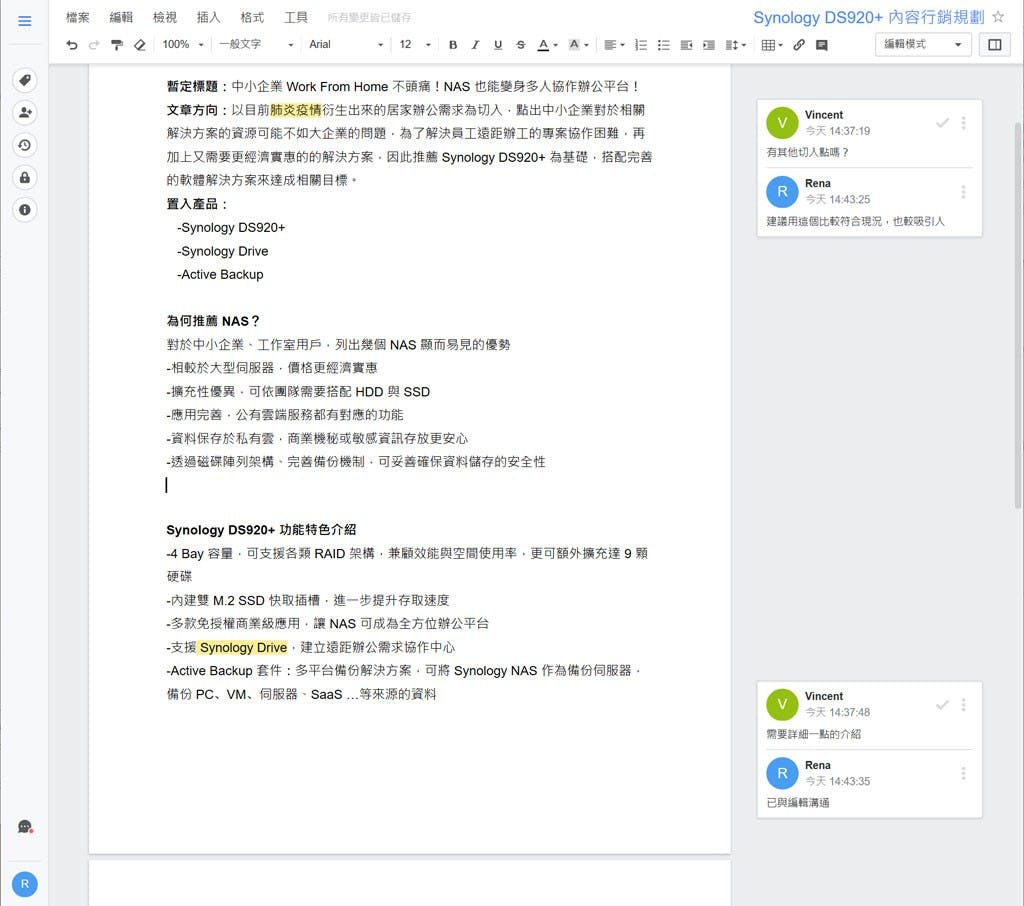Open the 編輯模式 mode dropdown

(x=923, y=44)
